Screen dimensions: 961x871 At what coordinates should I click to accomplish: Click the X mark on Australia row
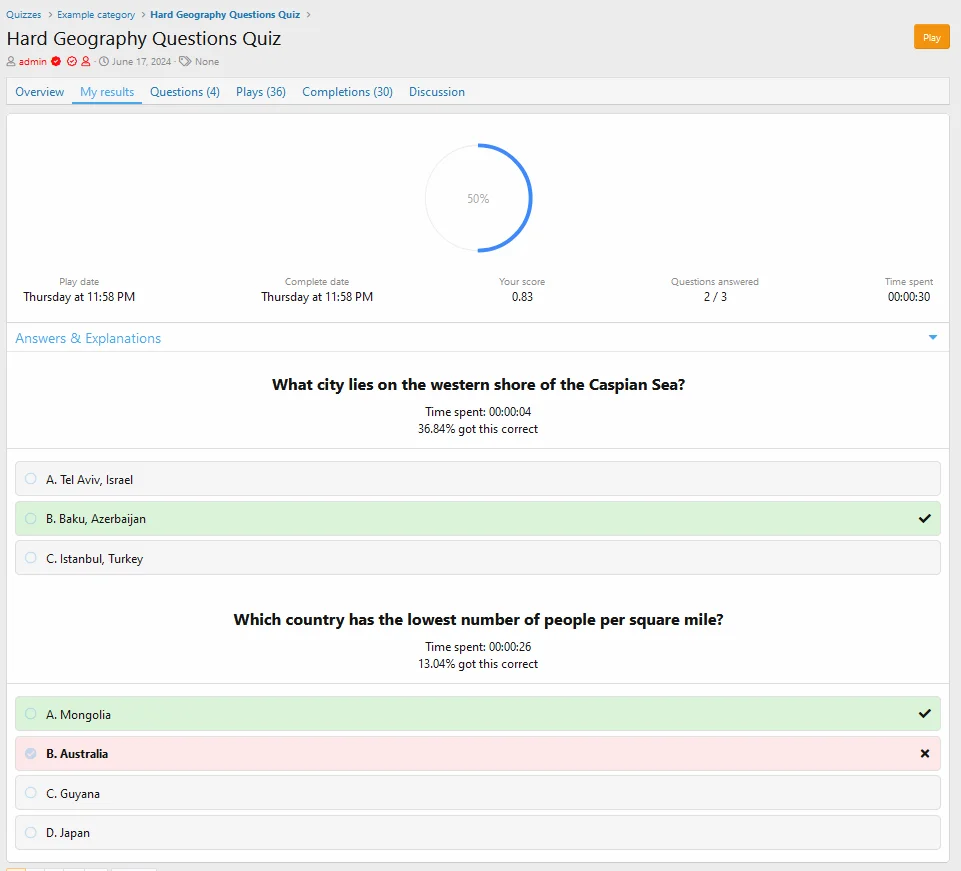click(924, 754)
